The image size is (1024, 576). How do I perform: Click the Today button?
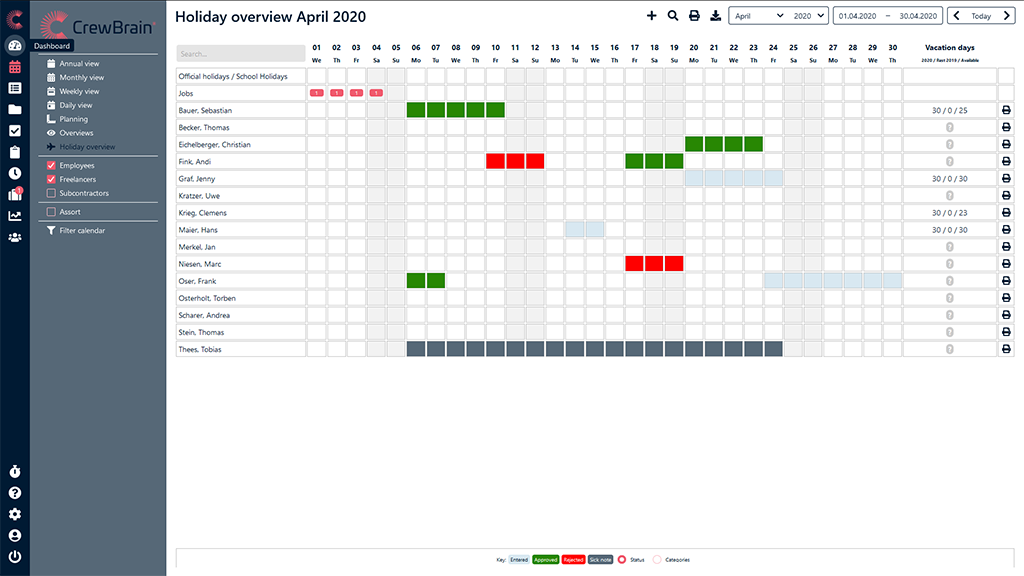981,16
